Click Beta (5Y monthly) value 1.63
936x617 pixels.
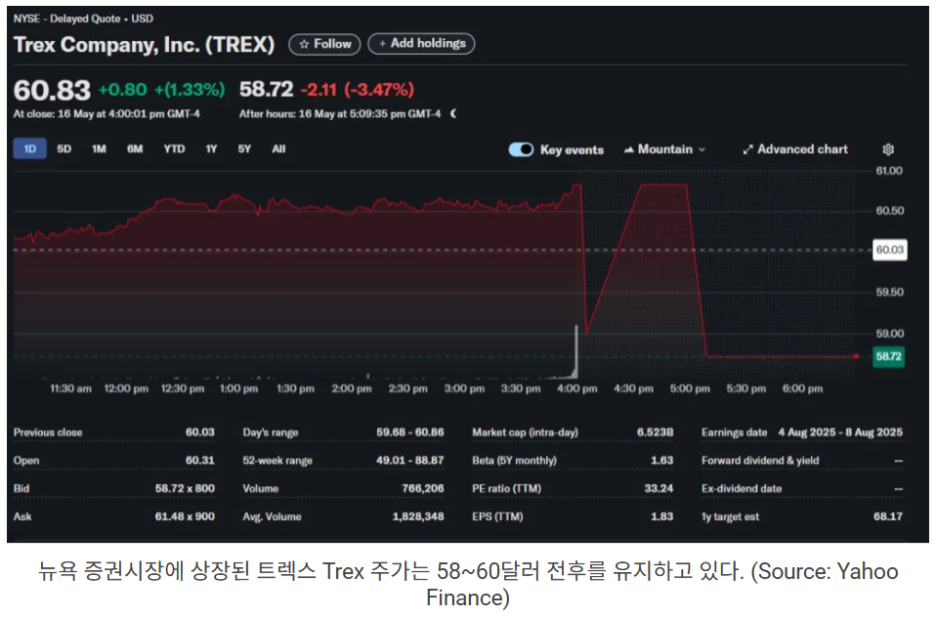click(662, 460)
